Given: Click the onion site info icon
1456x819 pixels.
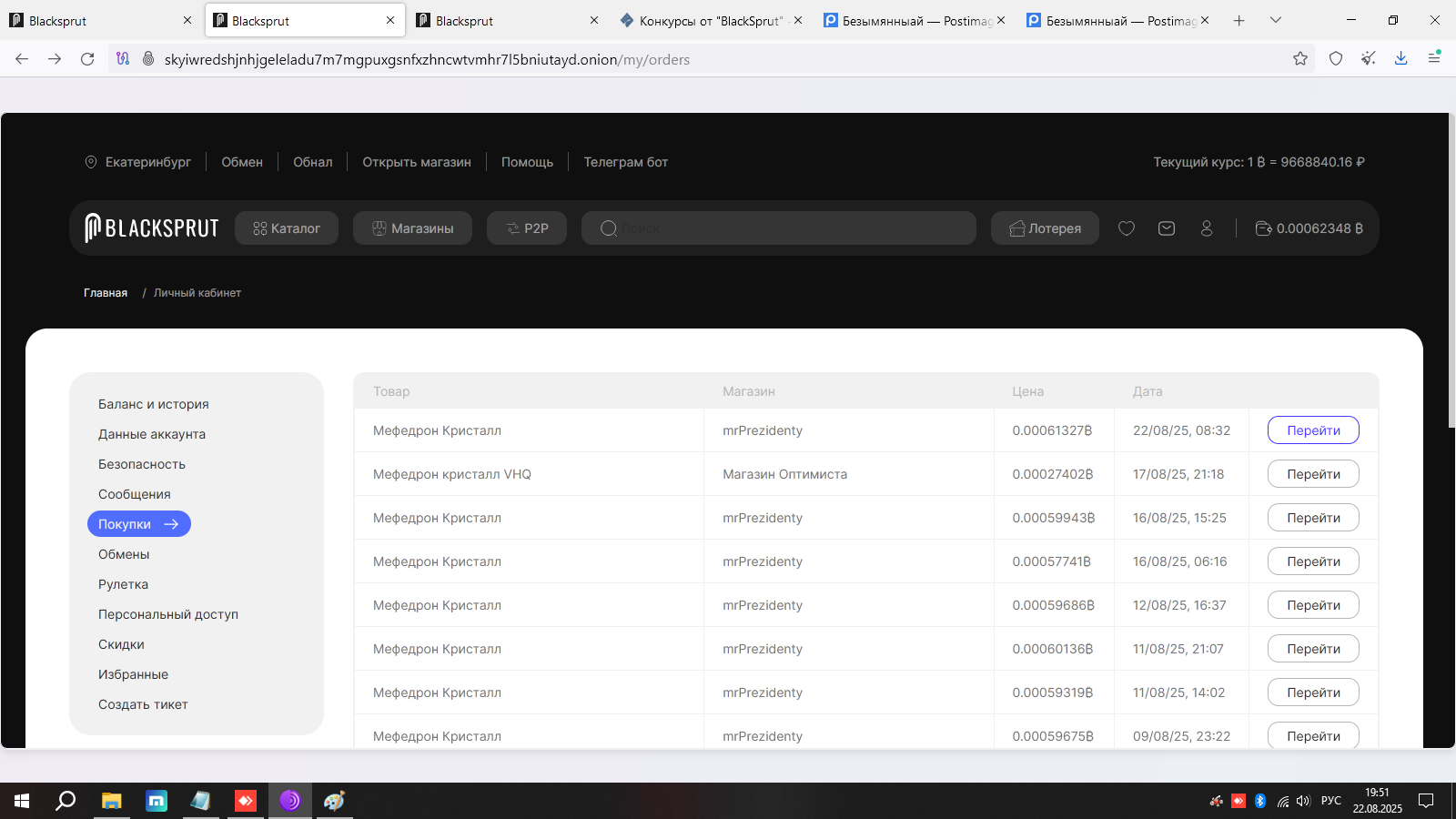Looking at the screenshot, I should 148,59.
